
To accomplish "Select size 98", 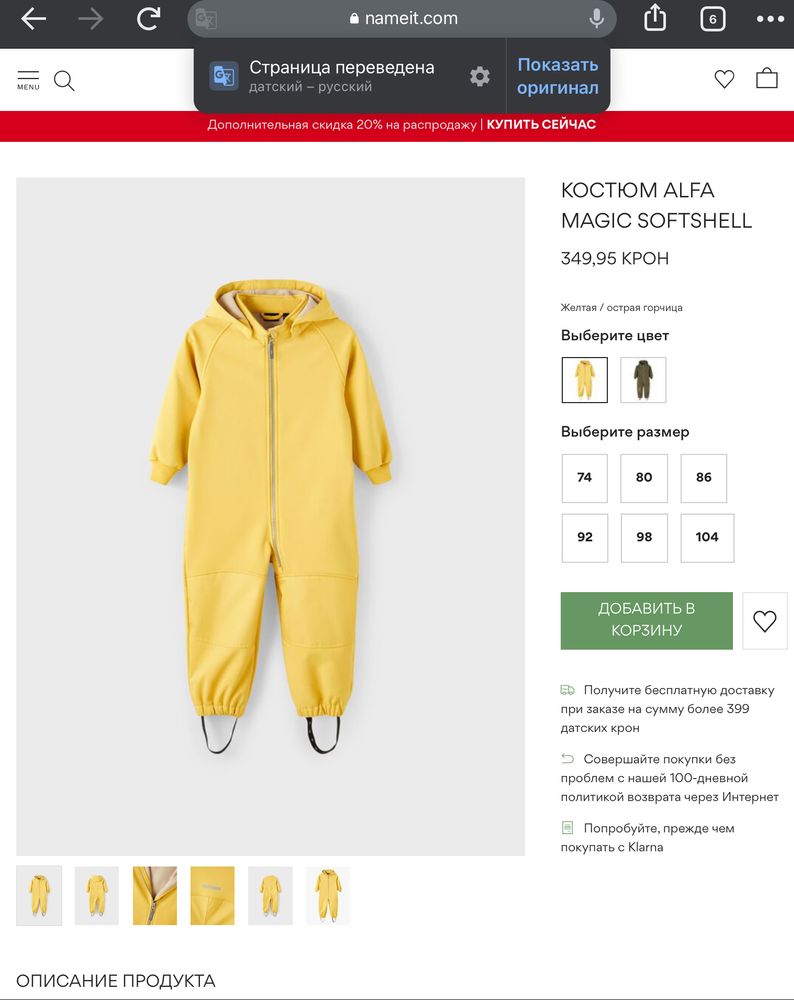I will (644, 537).
